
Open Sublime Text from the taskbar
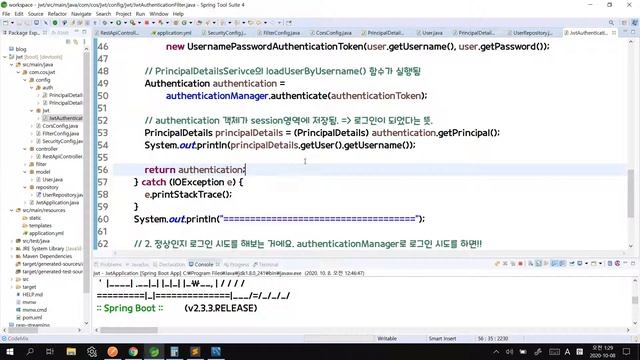(x=195, y=351)
